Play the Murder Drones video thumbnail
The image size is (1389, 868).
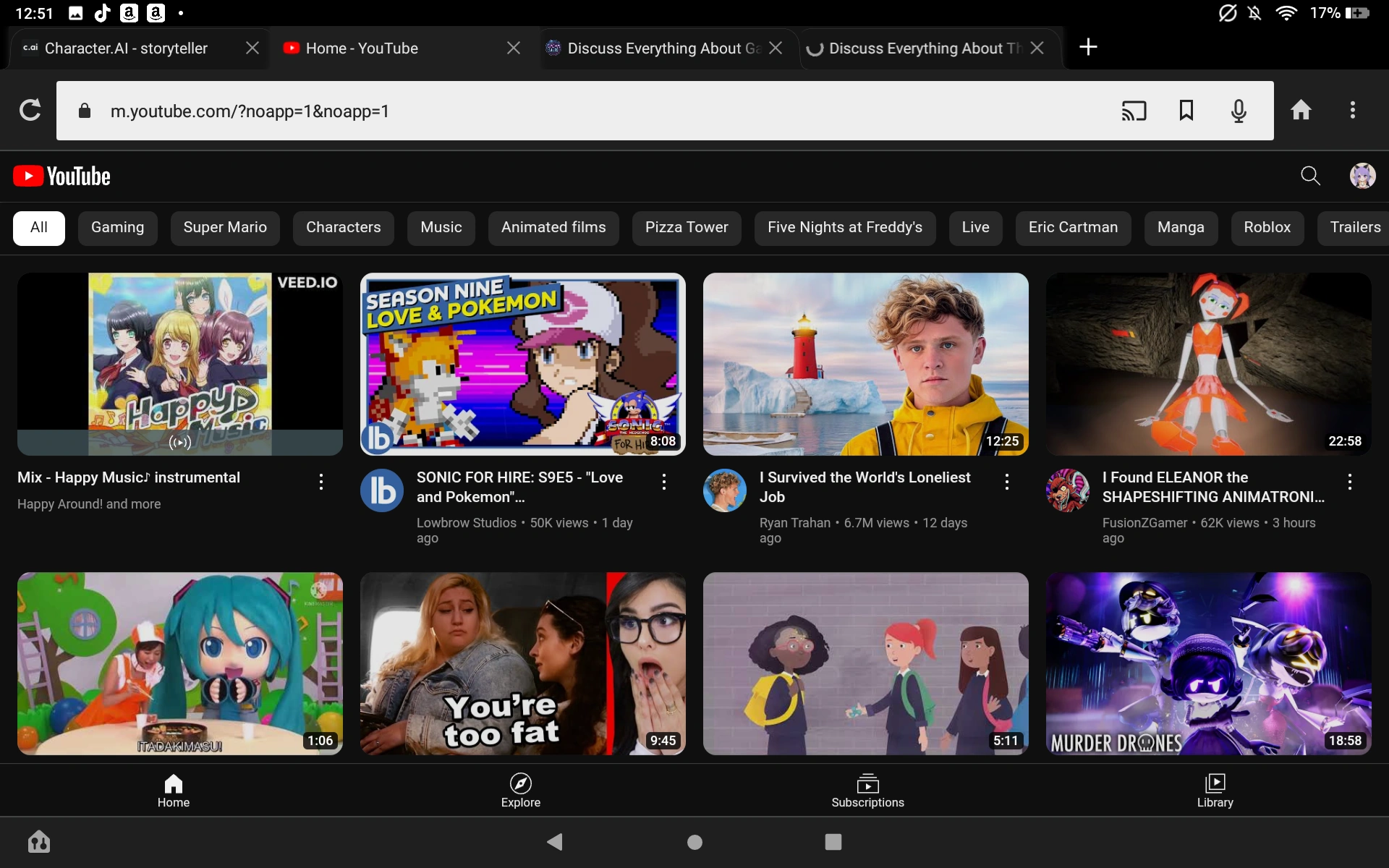1207,663
